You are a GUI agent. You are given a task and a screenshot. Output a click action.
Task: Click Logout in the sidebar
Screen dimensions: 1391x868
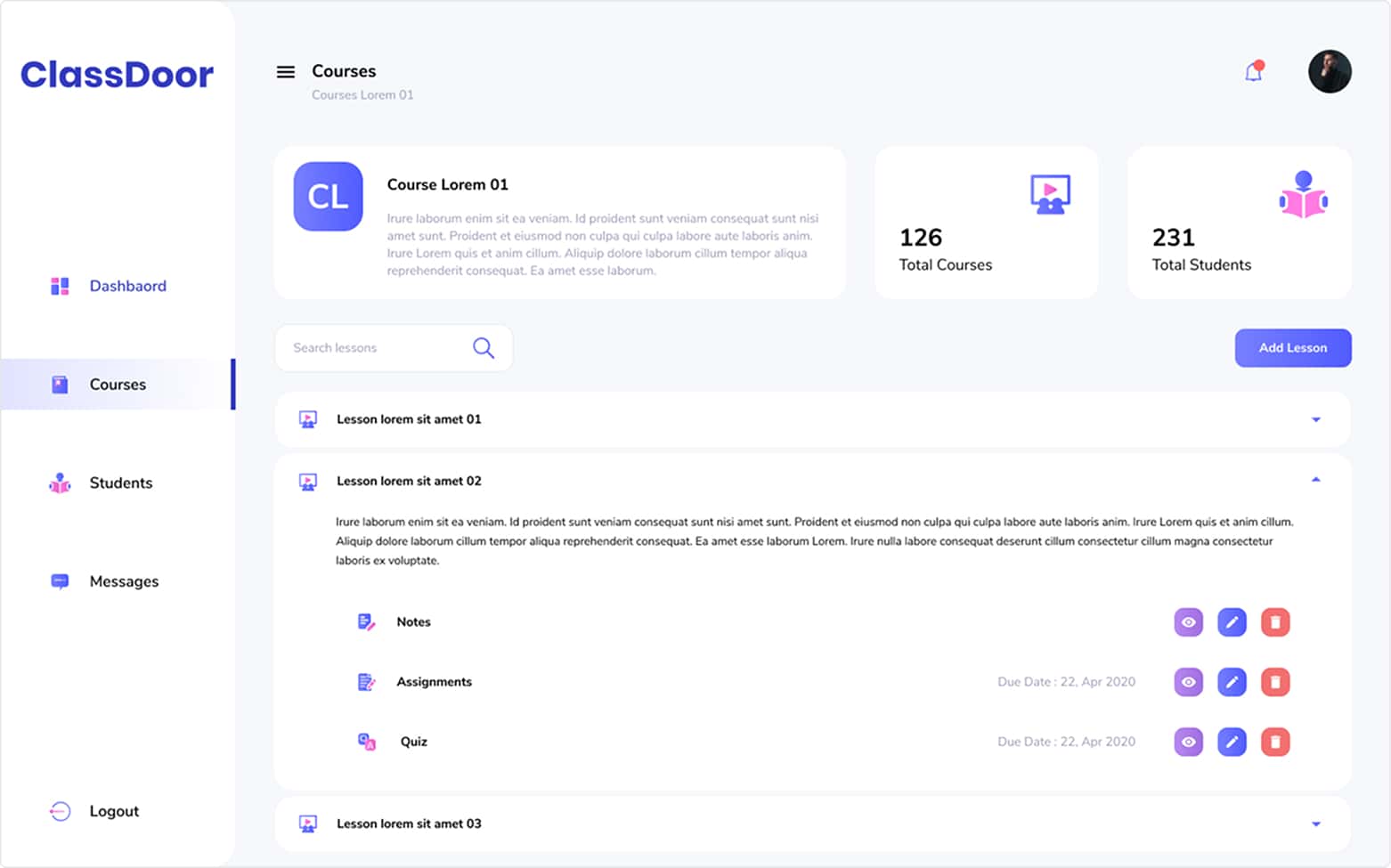click(x=113, y=810)
